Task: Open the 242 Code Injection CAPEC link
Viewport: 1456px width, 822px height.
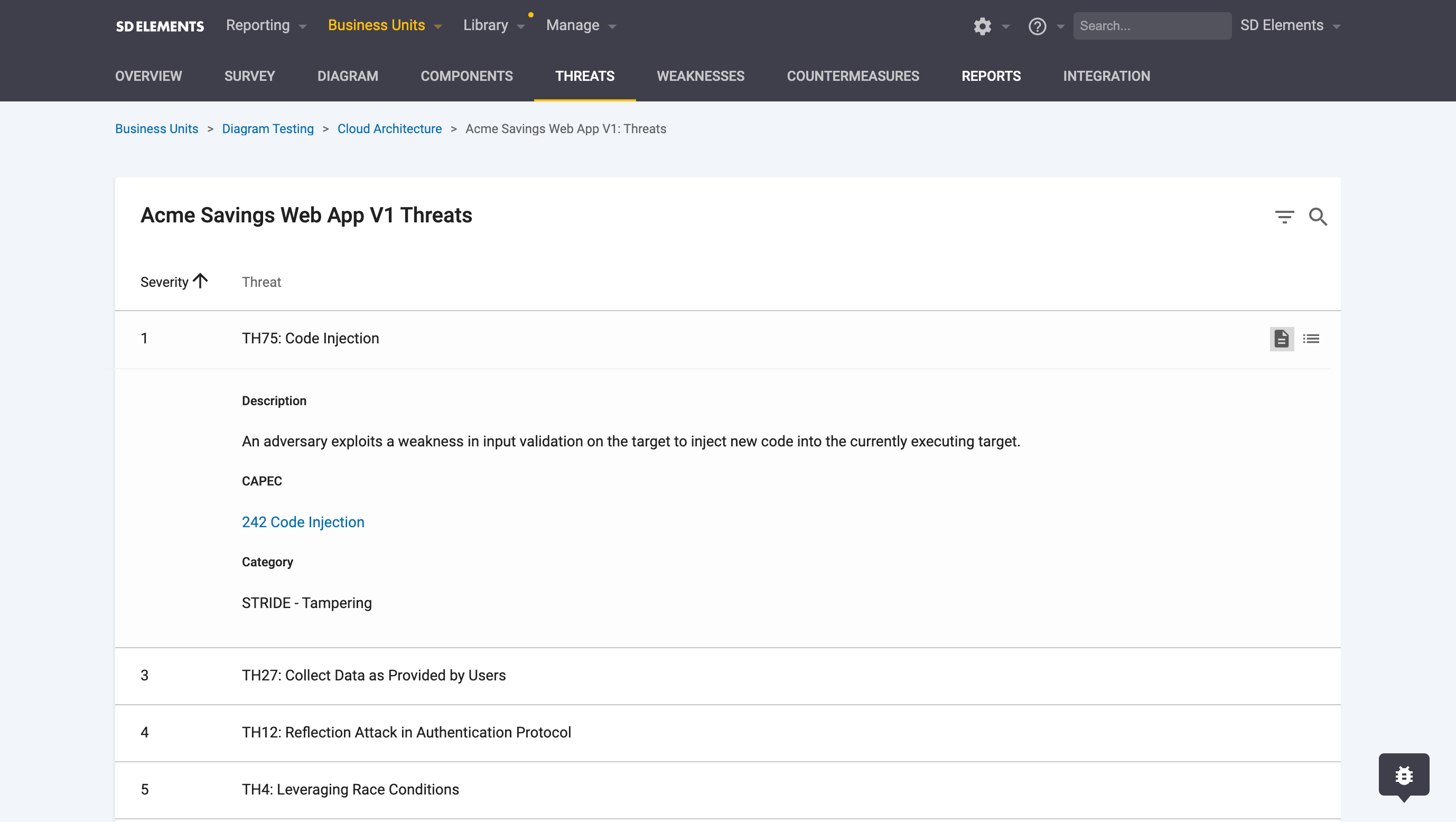Action: coord(303,522)
